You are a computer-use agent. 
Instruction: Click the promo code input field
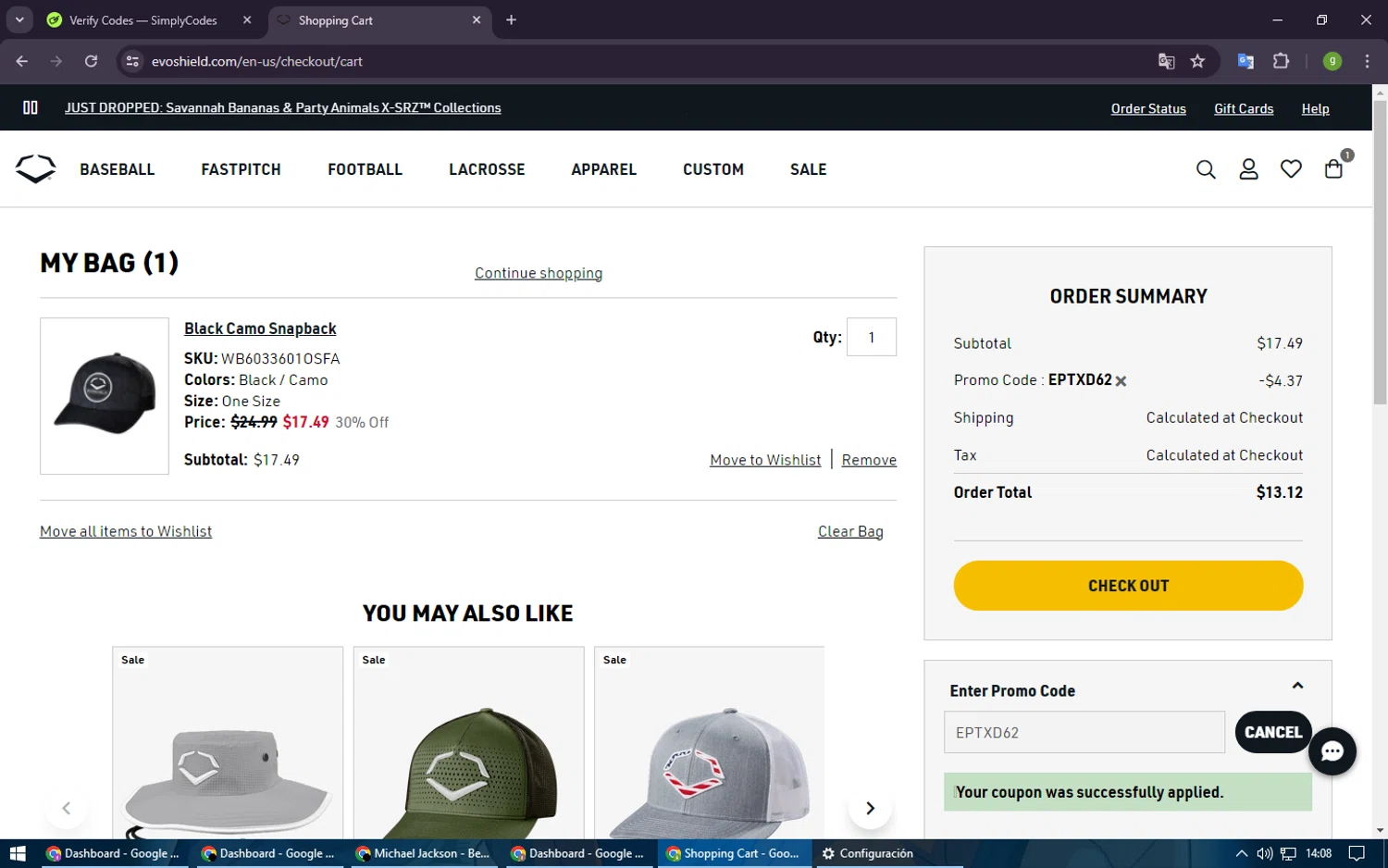1084,732
